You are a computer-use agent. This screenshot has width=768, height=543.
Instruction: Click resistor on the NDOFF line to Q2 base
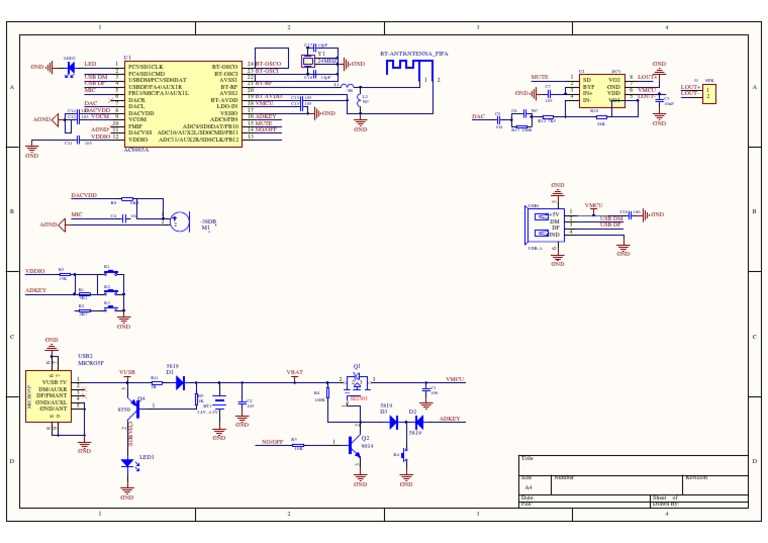[297, 446]
